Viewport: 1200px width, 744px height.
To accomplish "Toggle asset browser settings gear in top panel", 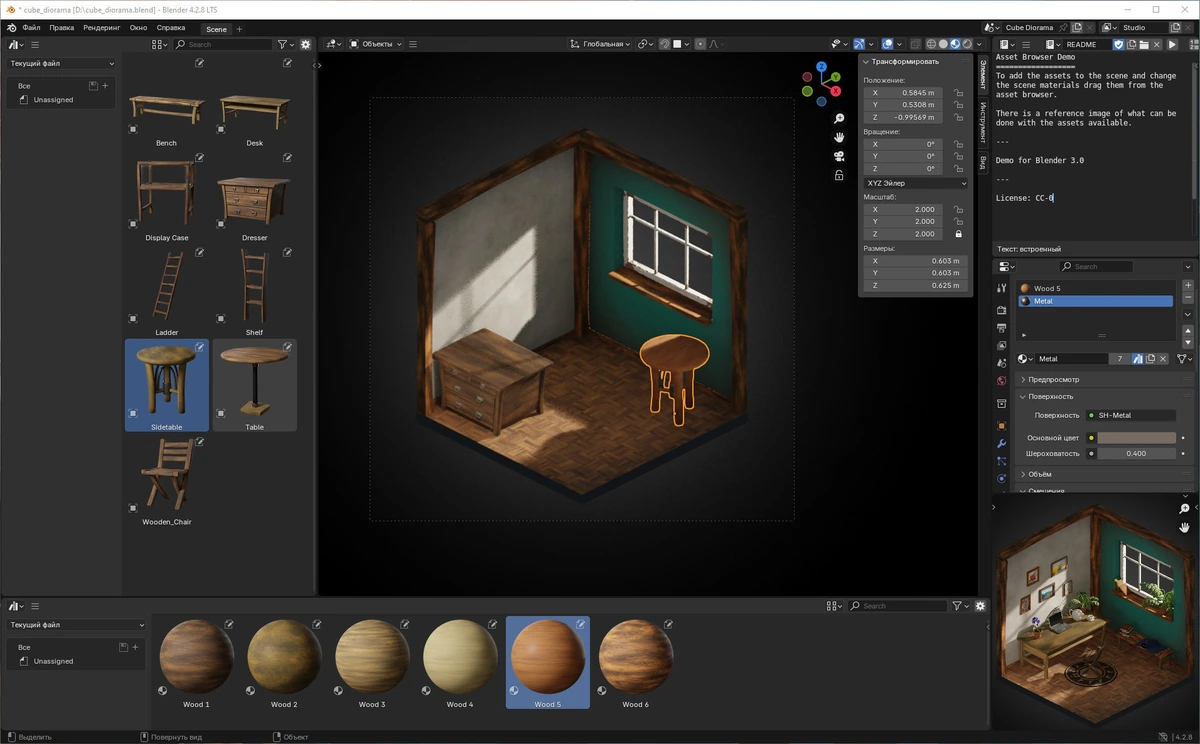I will (306, 44).
